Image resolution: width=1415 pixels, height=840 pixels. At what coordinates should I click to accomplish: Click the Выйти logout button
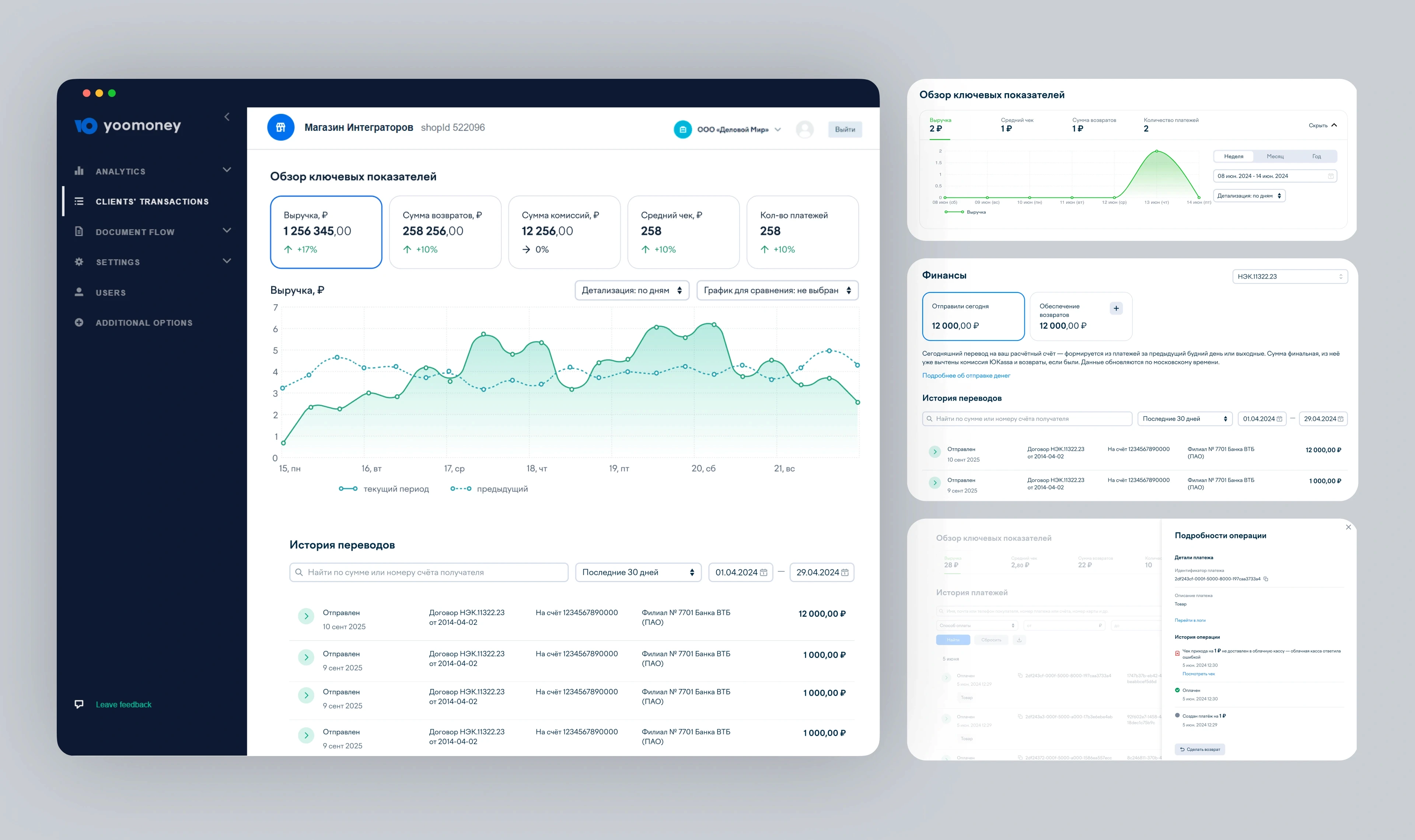pyautogui.click(x=845, y=130)
